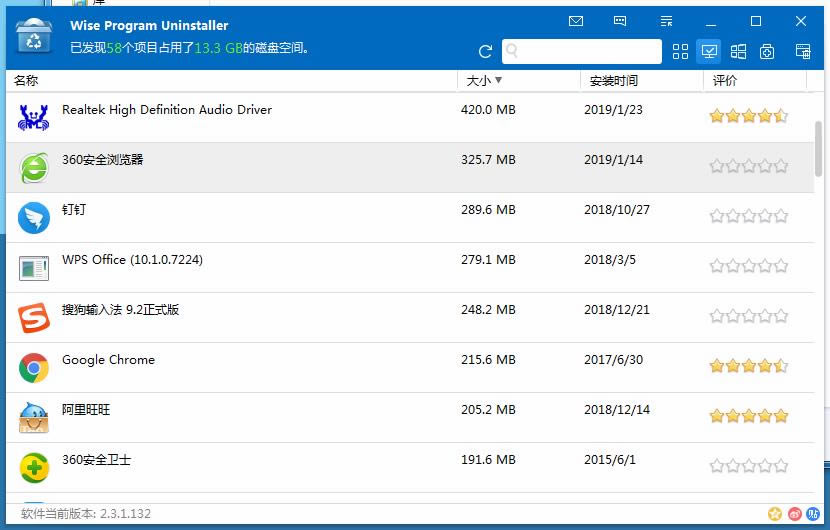Sort by the 名称 column header
The width and height of the screenshot is (830, 530).
click(26, 80)
